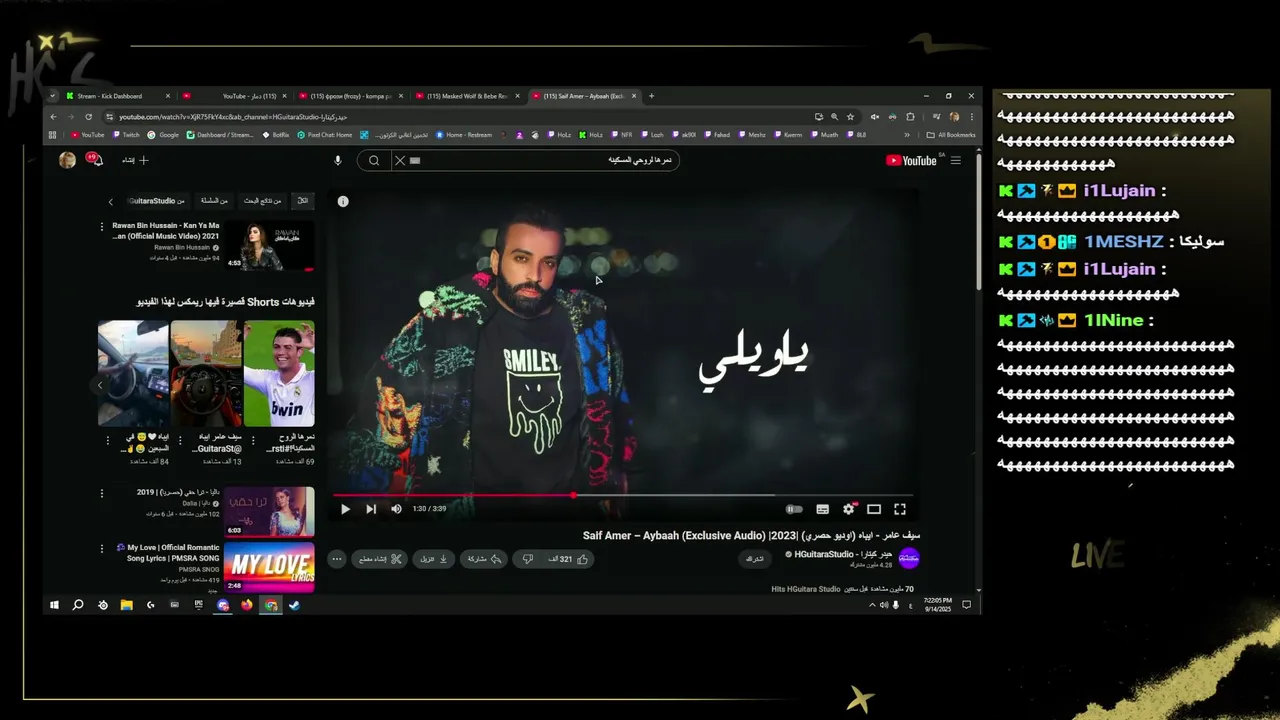The image size is (1280, 720).
Task: Skip to next video in player
Action: point(371,509)
